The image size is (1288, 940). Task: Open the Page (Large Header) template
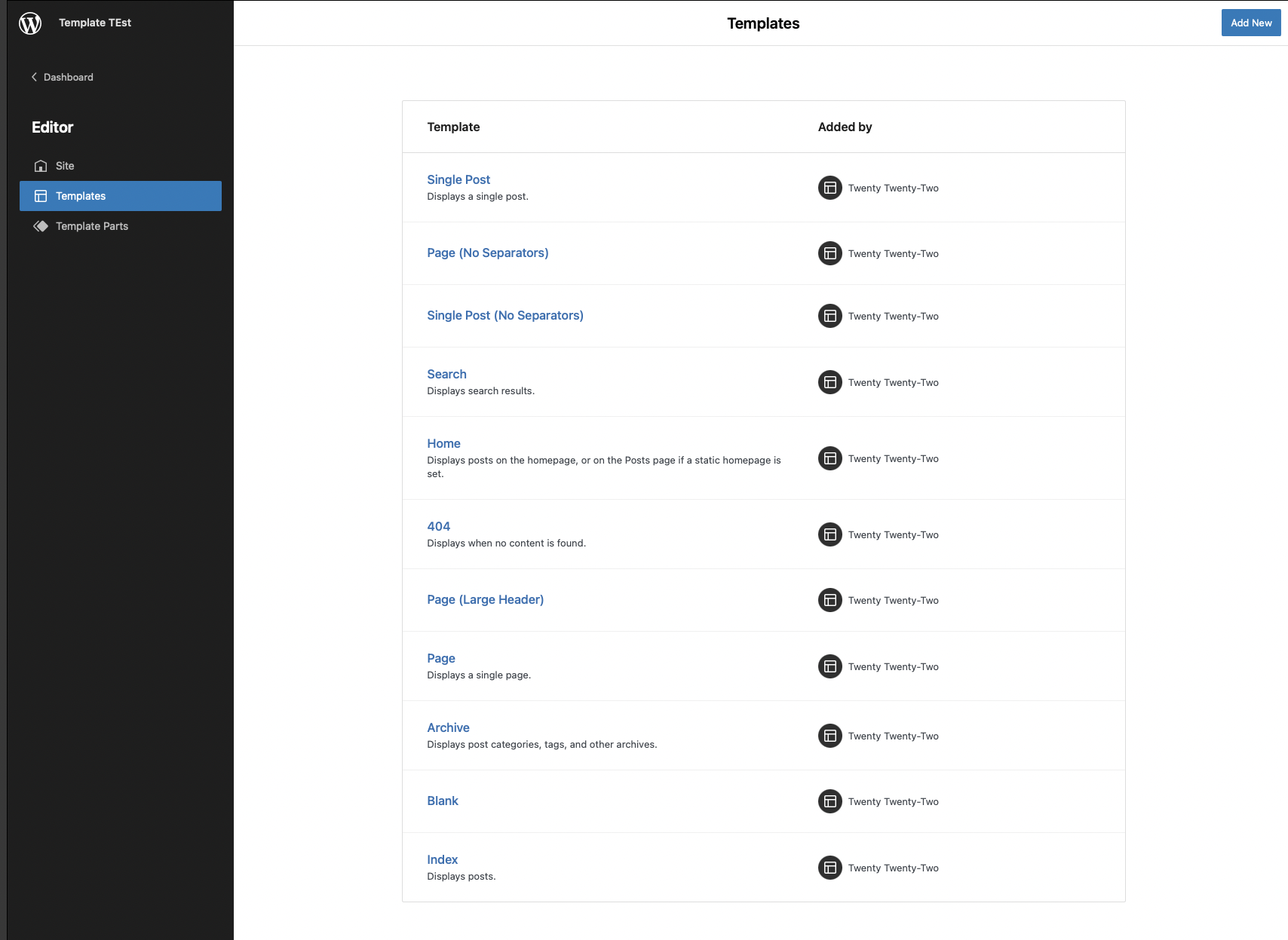coord(485,599)
